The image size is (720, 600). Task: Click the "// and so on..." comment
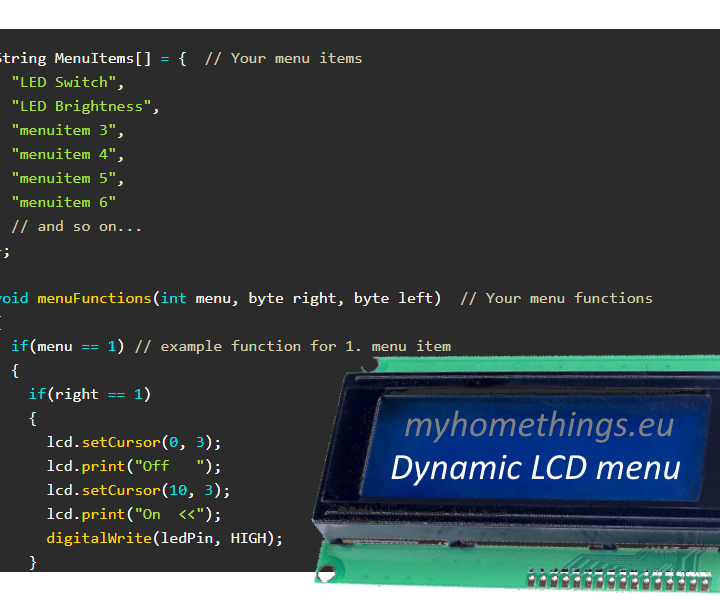76,226
